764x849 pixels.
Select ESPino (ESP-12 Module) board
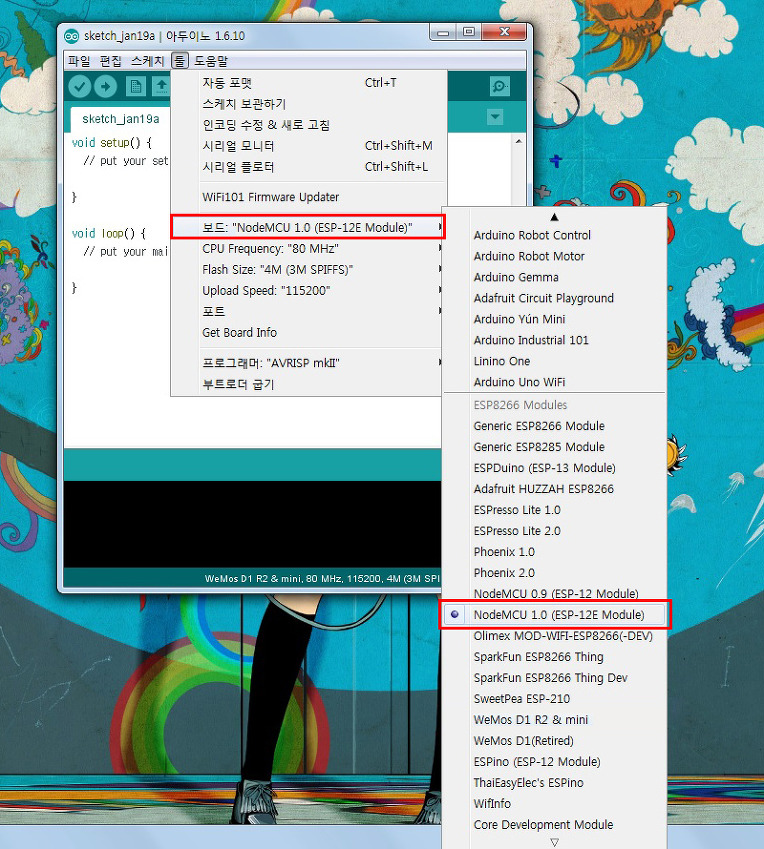pyautogui.click(x=554, y=762)
